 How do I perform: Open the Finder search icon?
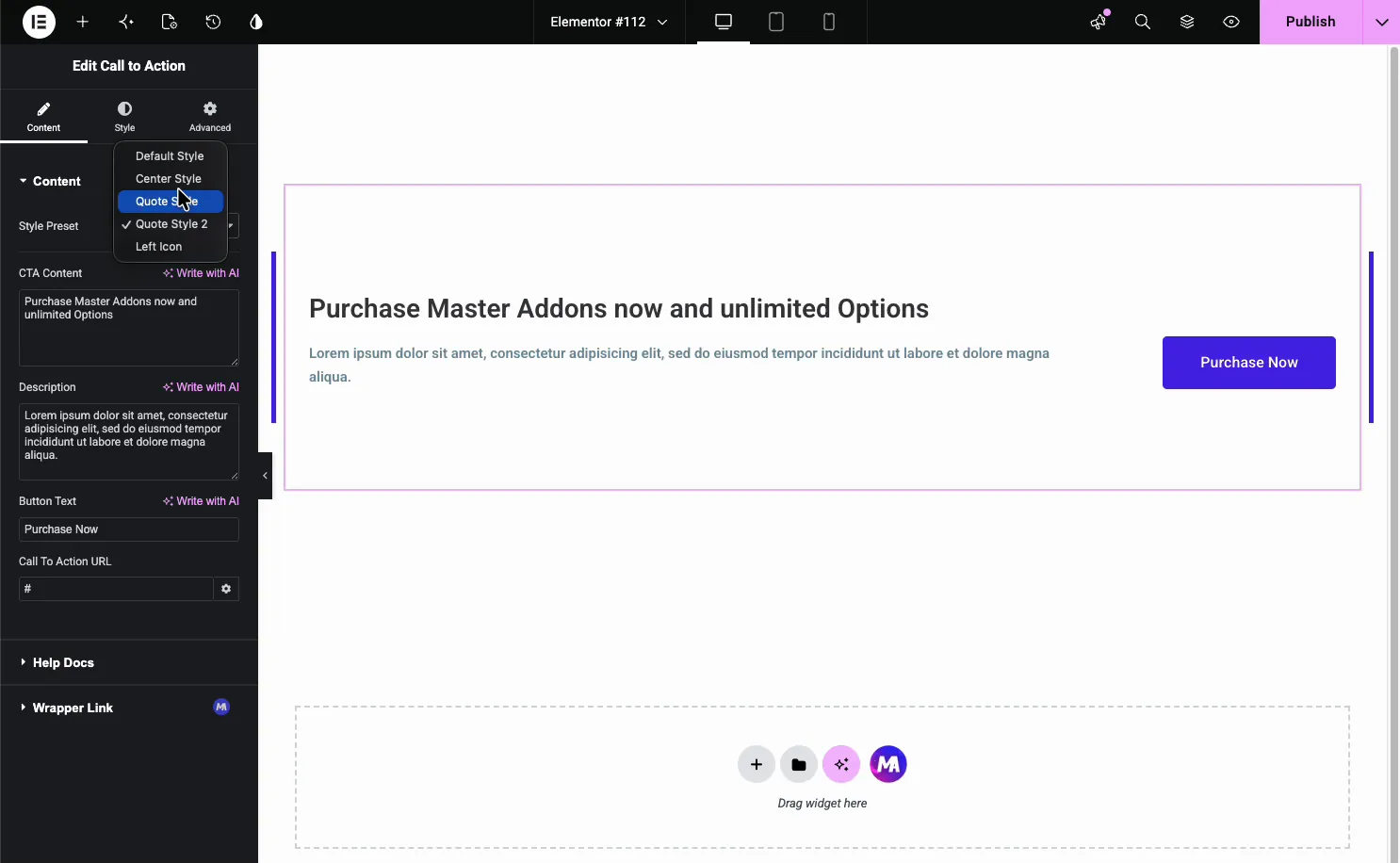coord(1143,22)
